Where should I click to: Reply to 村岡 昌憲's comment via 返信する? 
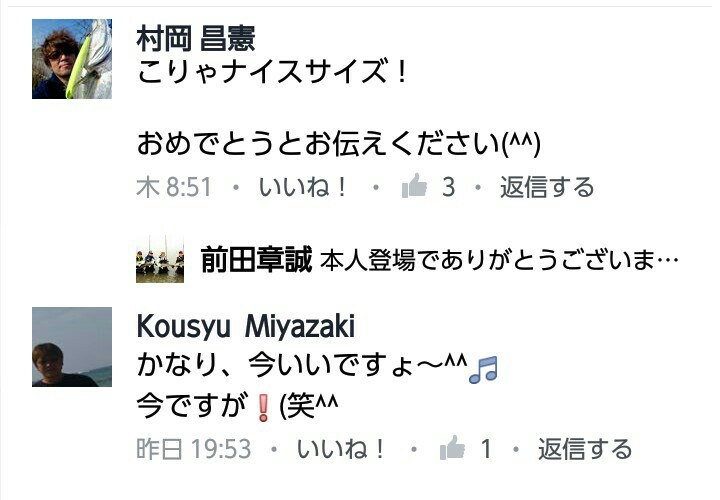(547, 187)
